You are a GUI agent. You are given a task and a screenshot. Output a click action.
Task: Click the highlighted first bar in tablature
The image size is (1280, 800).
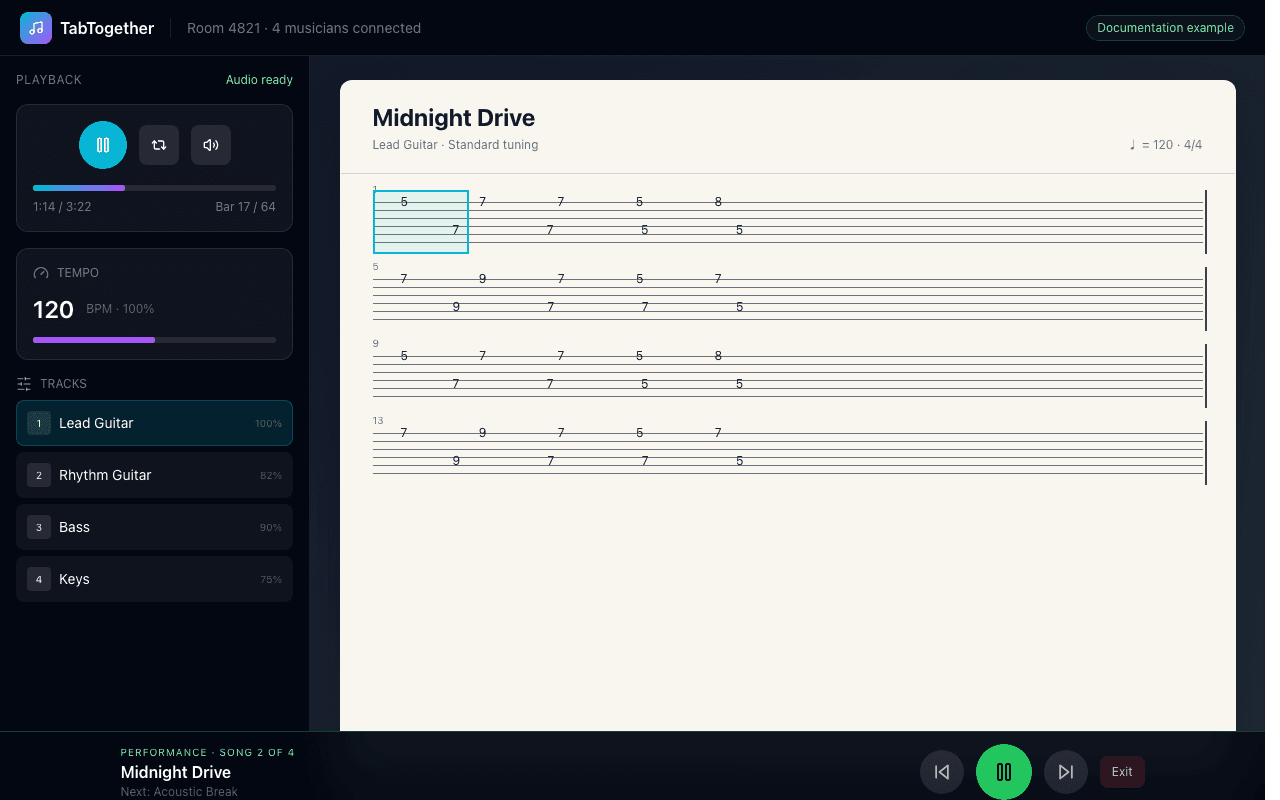point(421,222)
